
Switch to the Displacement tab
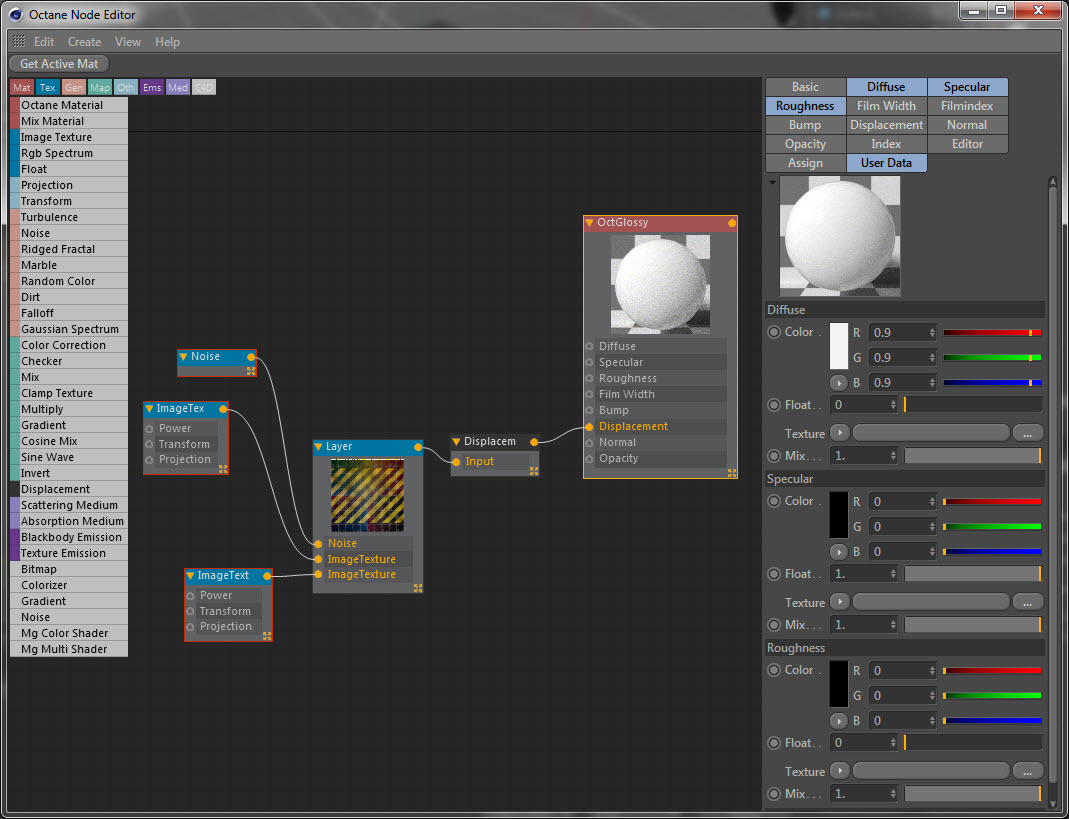coord(886,125)
